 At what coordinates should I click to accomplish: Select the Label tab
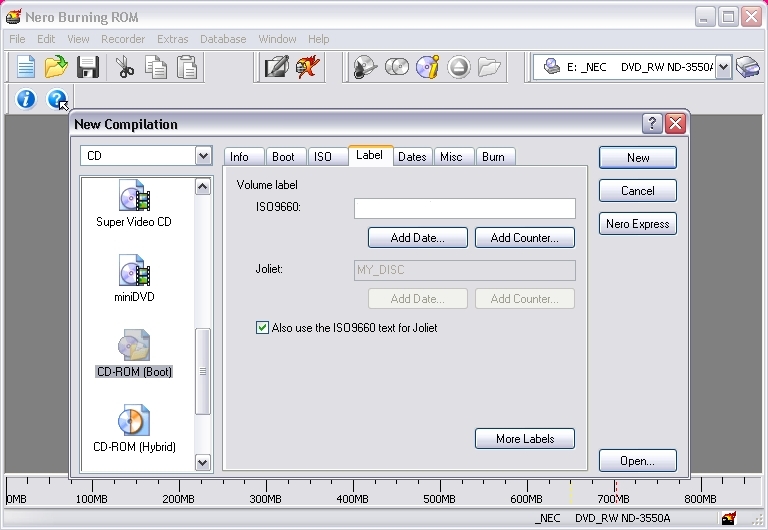click(369, 155)
